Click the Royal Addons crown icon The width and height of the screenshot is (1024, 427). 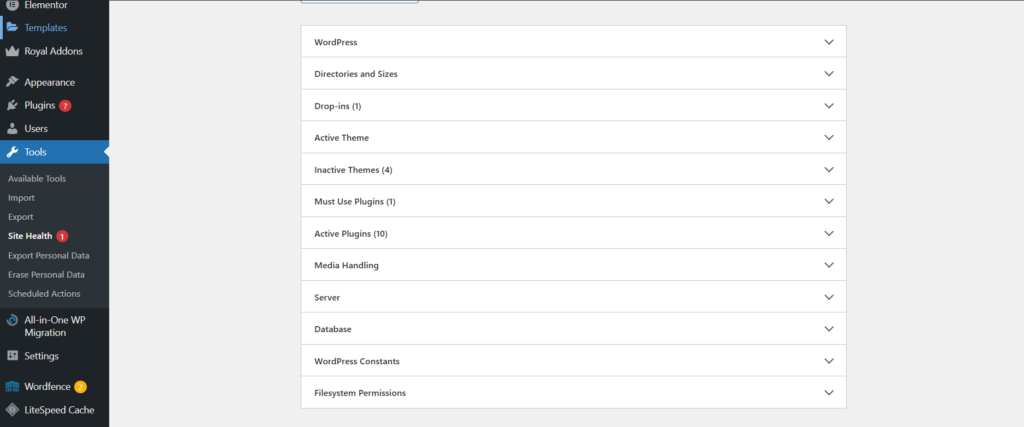pos(12,51)
